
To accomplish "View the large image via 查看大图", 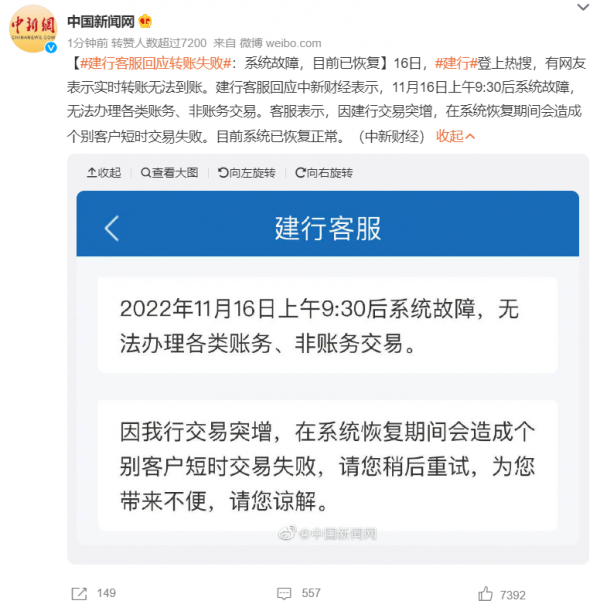I will click(x=169, y=173).
